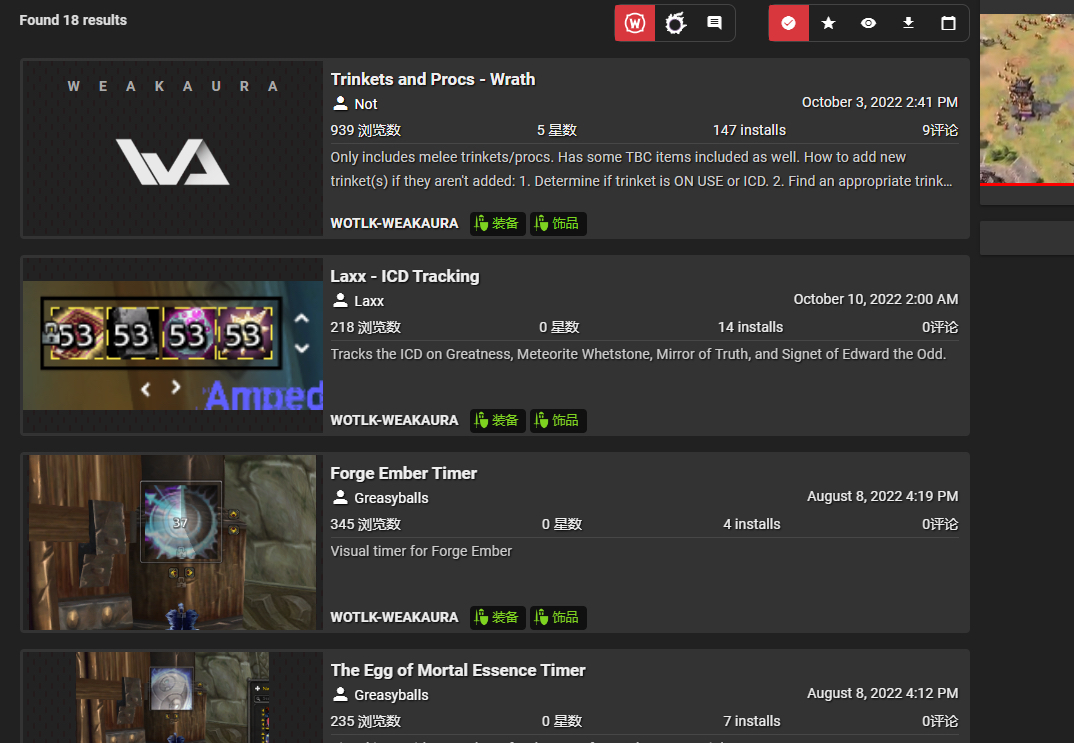Sort results by star rating icon

(828, 23)
